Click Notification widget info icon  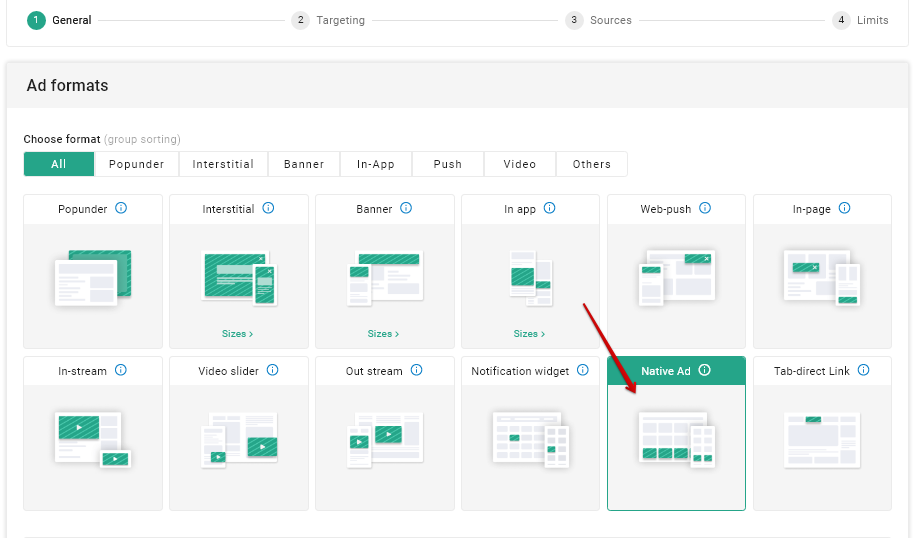pos(583,371)
